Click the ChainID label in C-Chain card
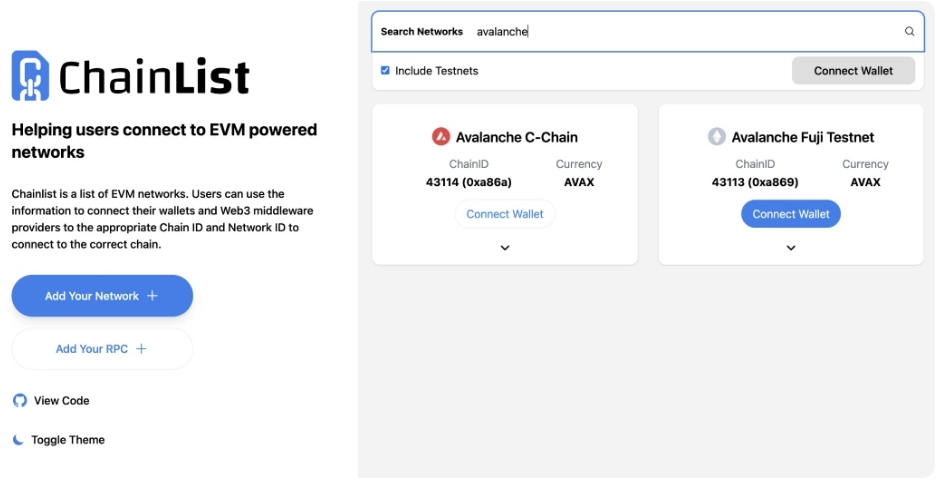 (x=469, y=164)
